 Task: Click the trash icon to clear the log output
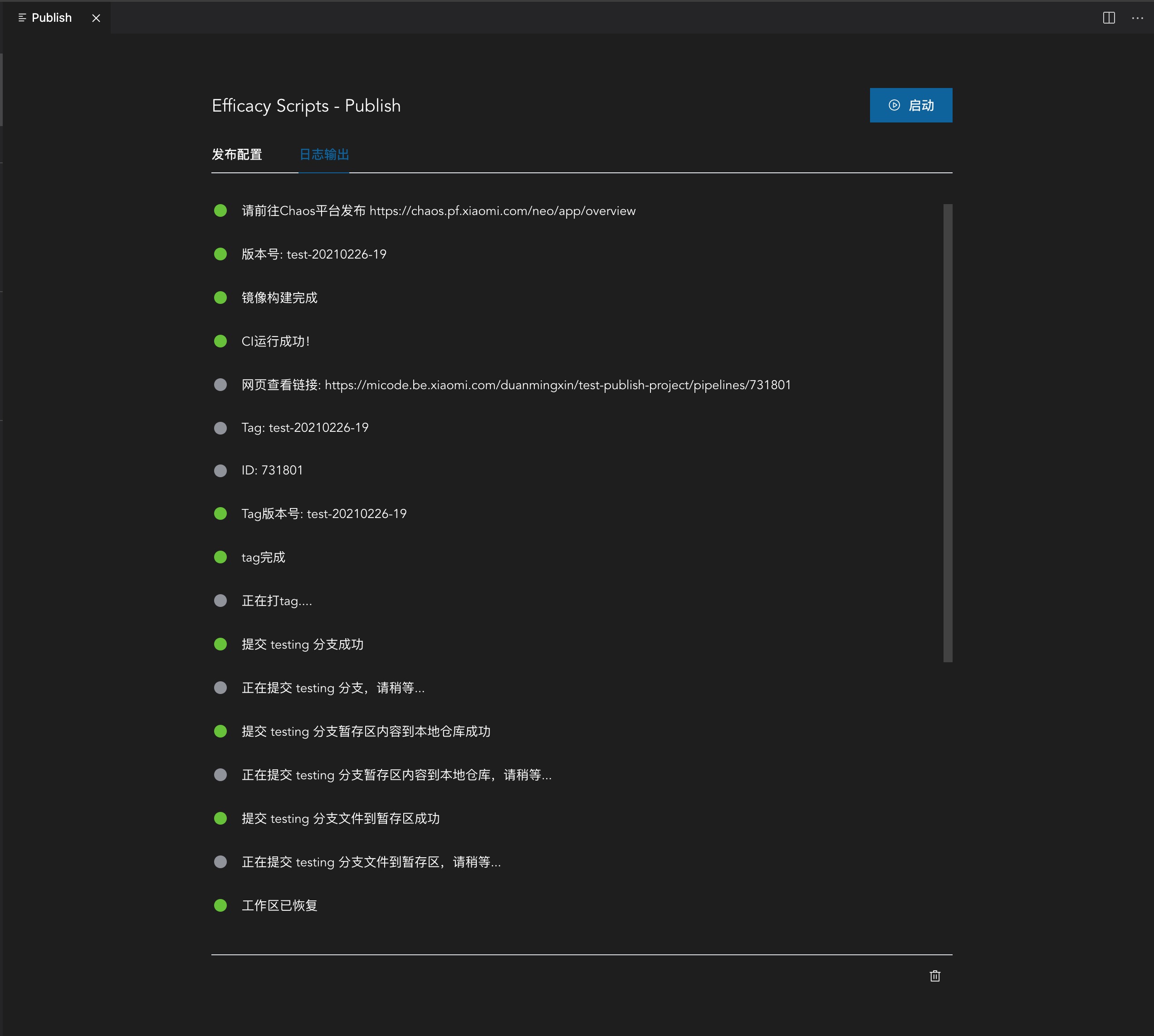click(936, 976)
